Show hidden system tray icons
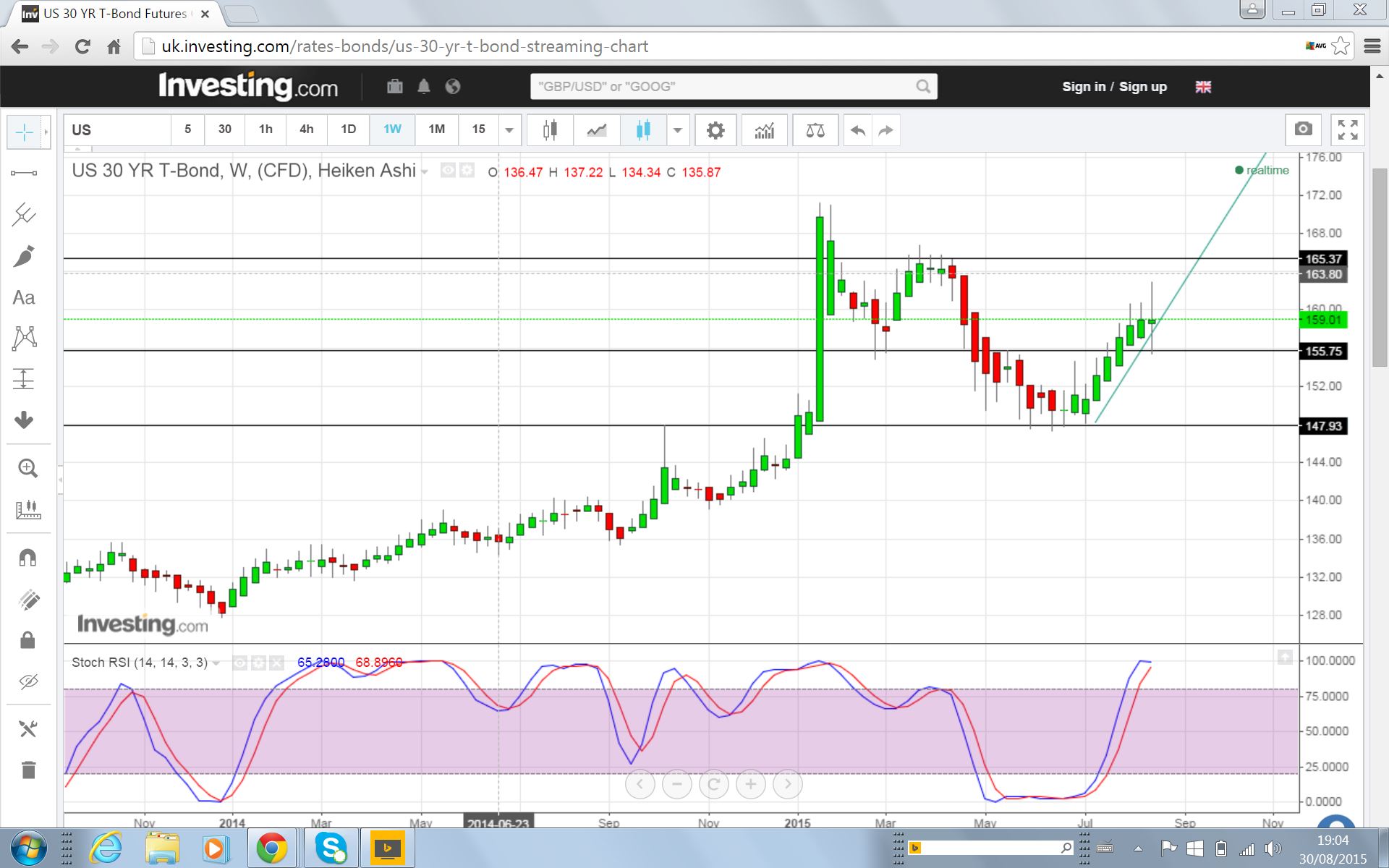The height and width of the screenshot is (868, 1389). (1138, 848)
